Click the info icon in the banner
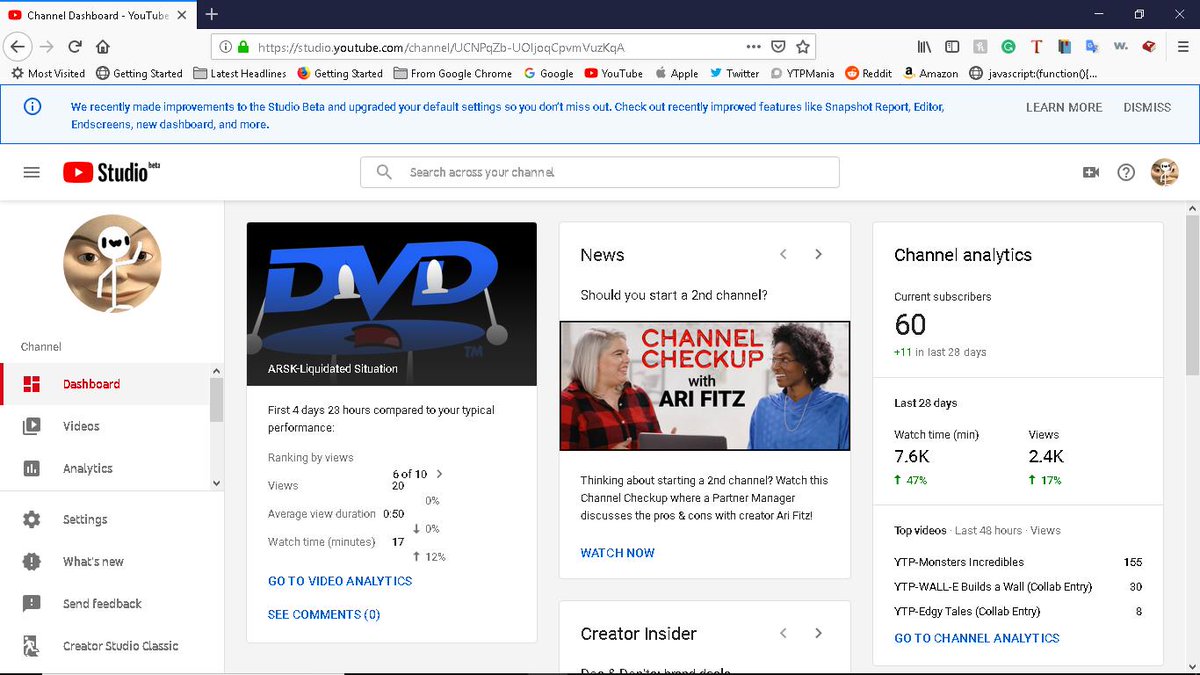The image size is (1200, 675). point(32,107)
